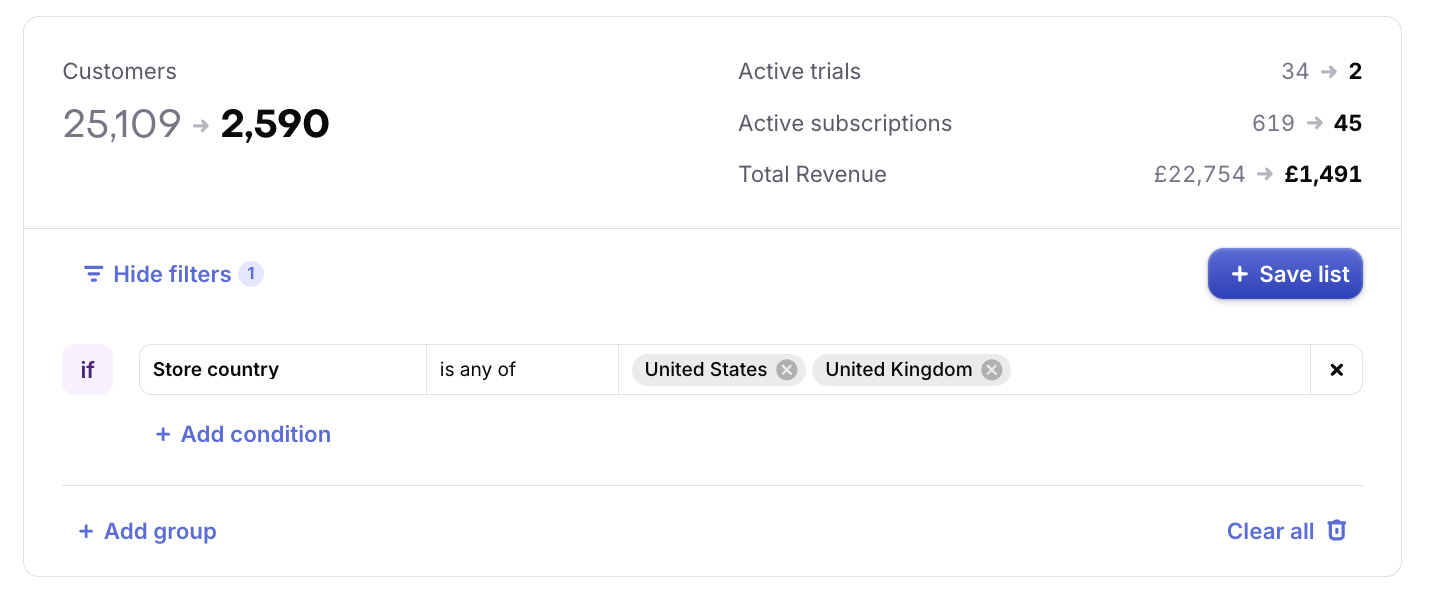Open the 'is any of' operator dropdown
Screen dimensions: 1430x594
pyautogui.click(x=522, y=370)
